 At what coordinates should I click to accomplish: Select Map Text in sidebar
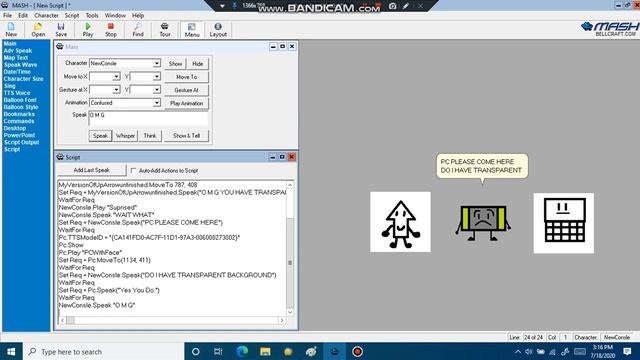(16, 58)
